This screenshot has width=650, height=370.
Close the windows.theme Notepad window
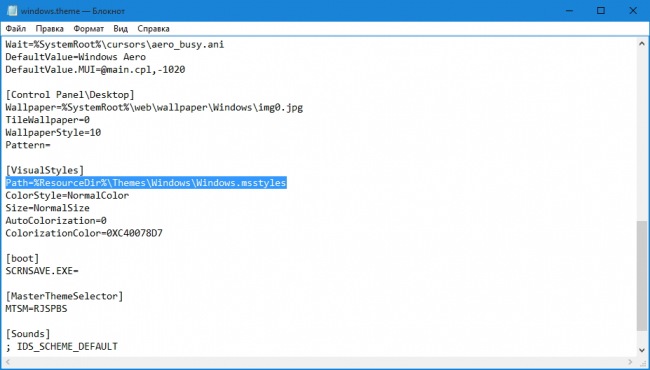633,11
